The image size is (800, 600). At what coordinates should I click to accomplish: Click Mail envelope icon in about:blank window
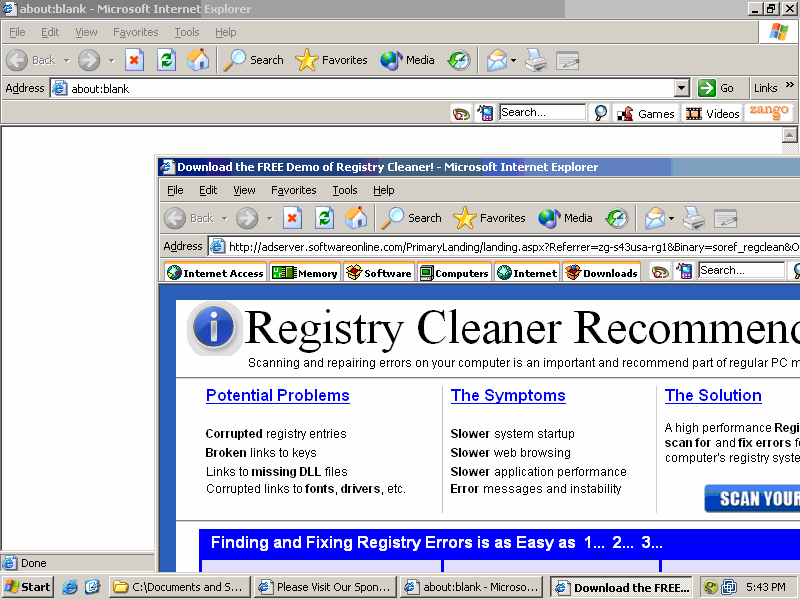pyautogui.click(x=496, y=60)
